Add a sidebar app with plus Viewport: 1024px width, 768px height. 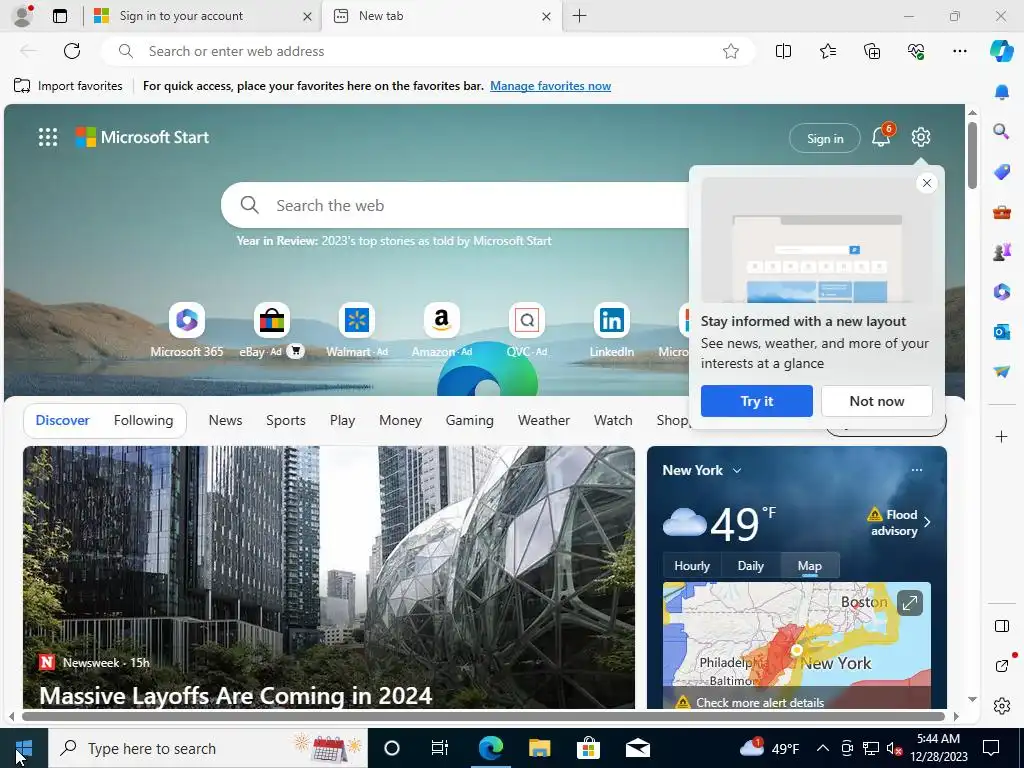coord(1001,436)
